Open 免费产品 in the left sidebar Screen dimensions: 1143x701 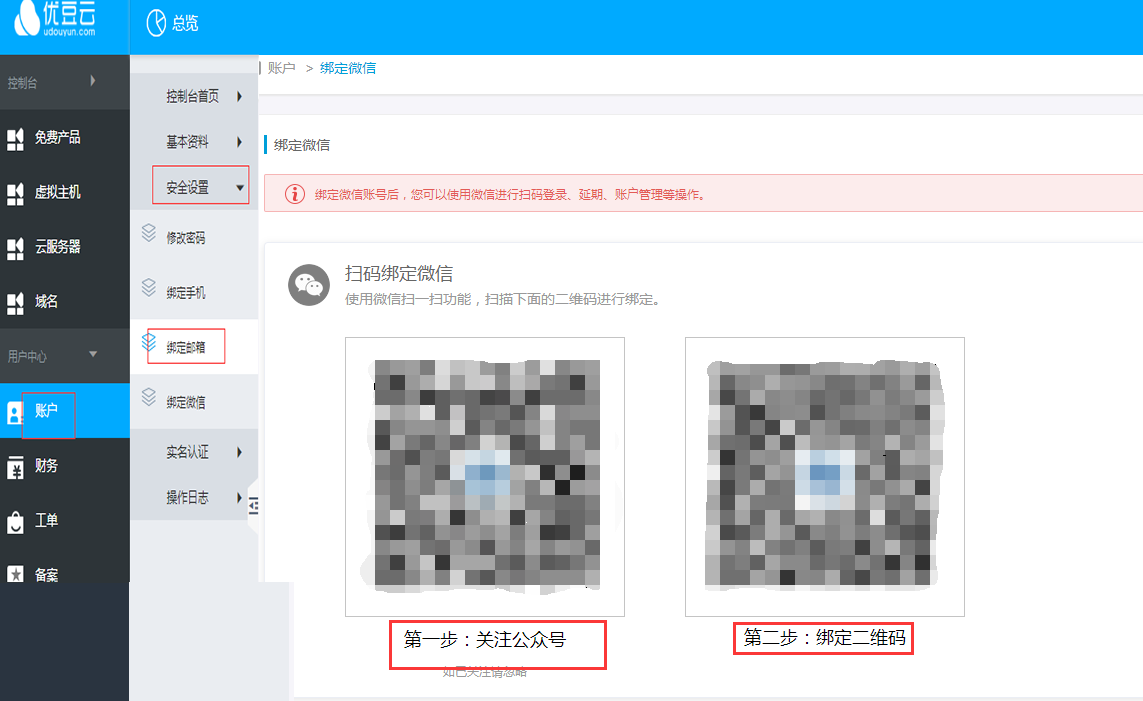coord(58,137)
